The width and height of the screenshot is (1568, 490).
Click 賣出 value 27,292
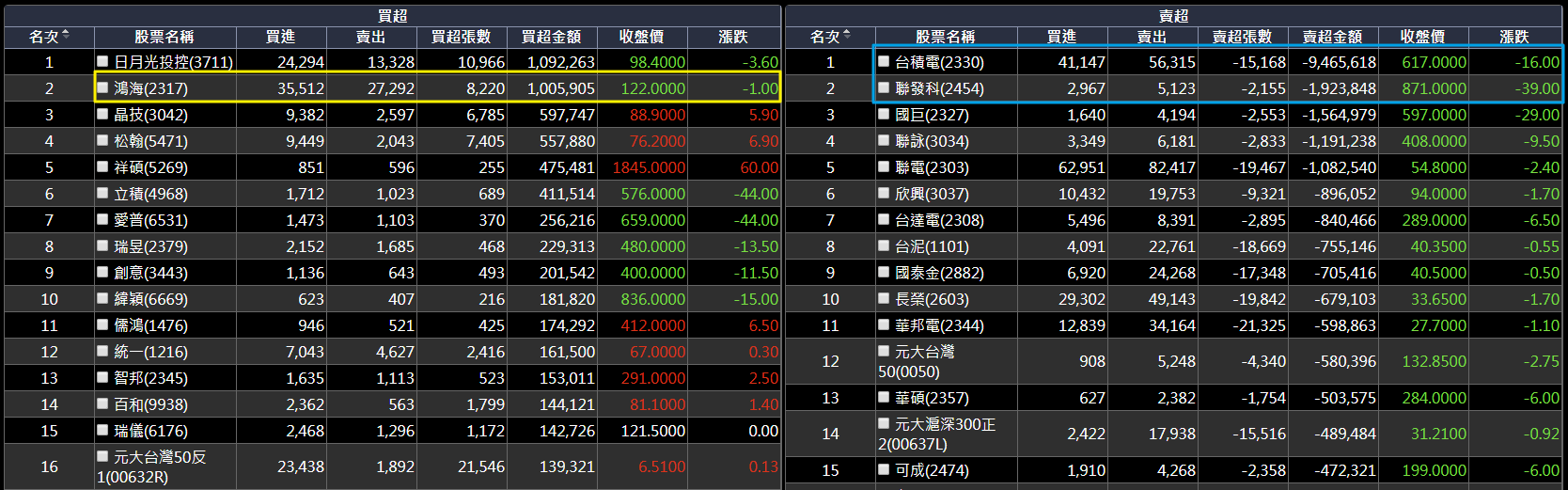390,88
